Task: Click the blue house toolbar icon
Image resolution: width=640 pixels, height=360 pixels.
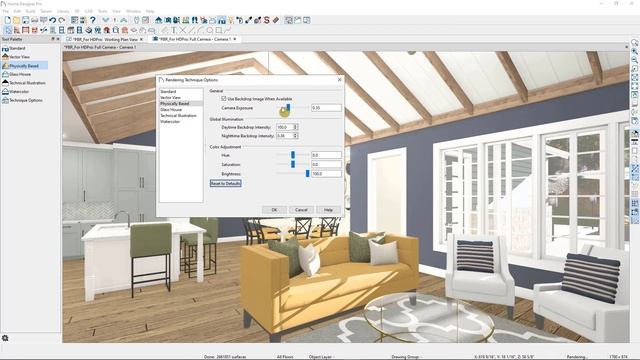Action: (x=158, y=20)
